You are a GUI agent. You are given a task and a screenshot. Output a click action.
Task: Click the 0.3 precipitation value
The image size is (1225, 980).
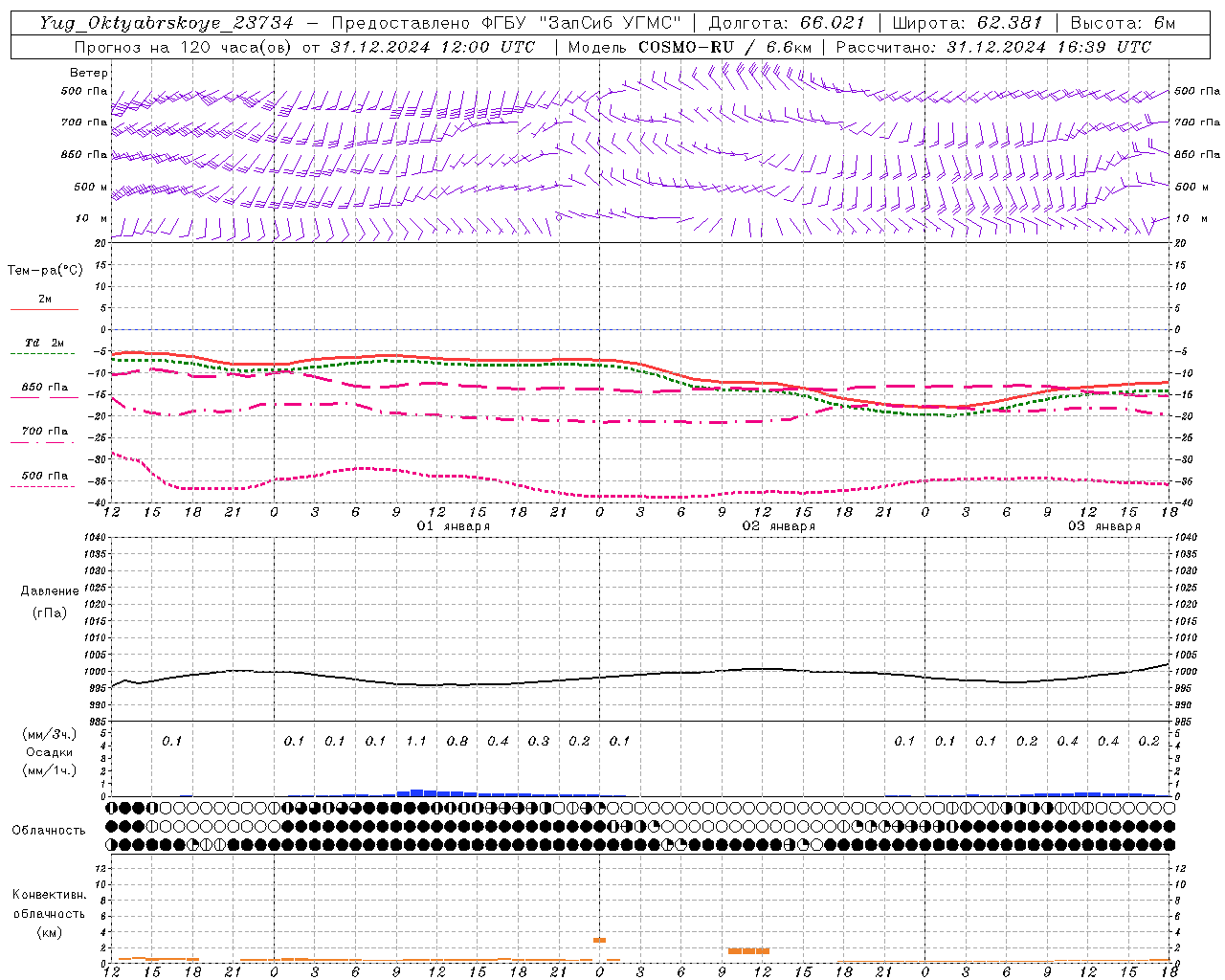pos(539,742)
